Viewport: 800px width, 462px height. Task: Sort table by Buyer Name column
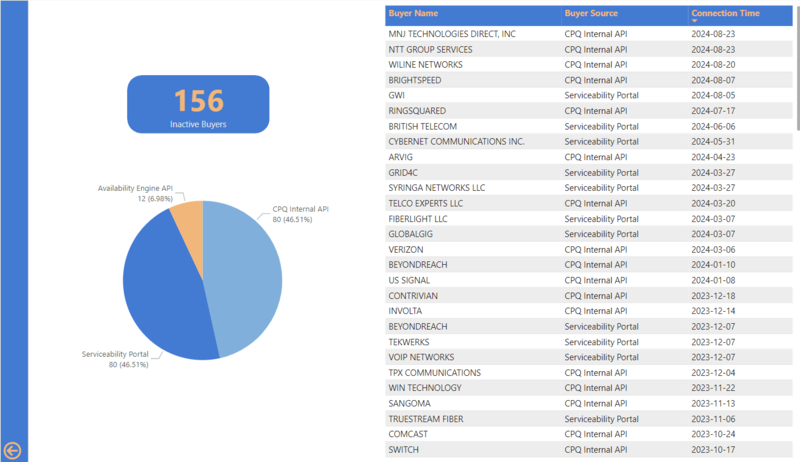pyautogui.click(x=413, y=13)
